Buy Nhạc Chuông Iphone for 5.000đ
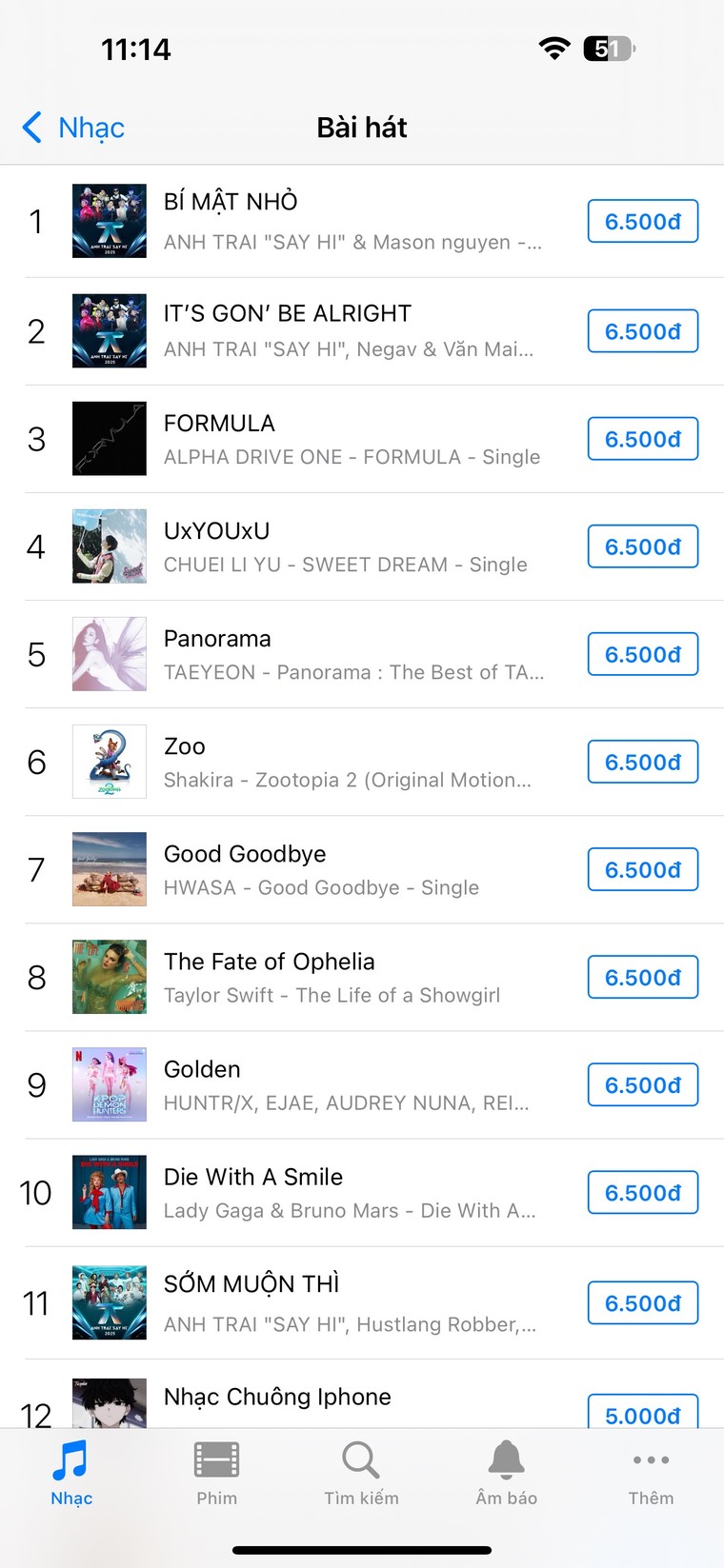This screenshot has width=724, height=1568. point(643,1413)
